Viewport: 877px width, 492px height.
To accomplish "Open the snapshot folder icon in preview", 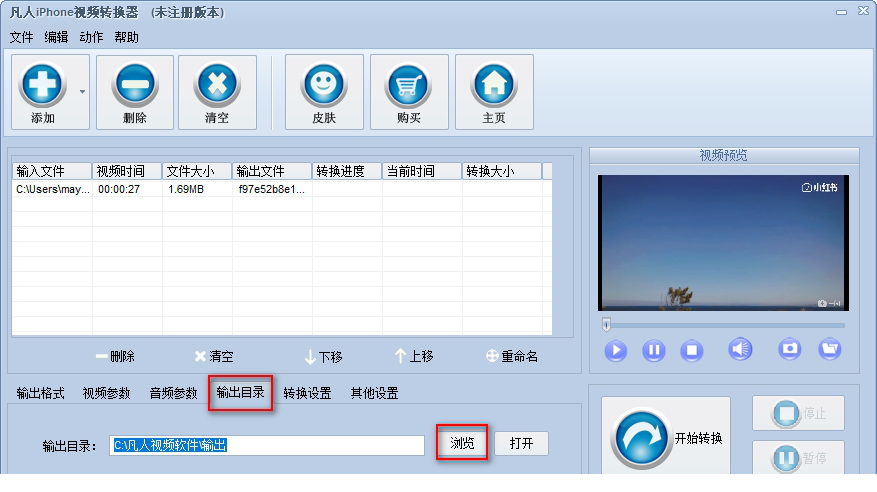I will 830,349.
